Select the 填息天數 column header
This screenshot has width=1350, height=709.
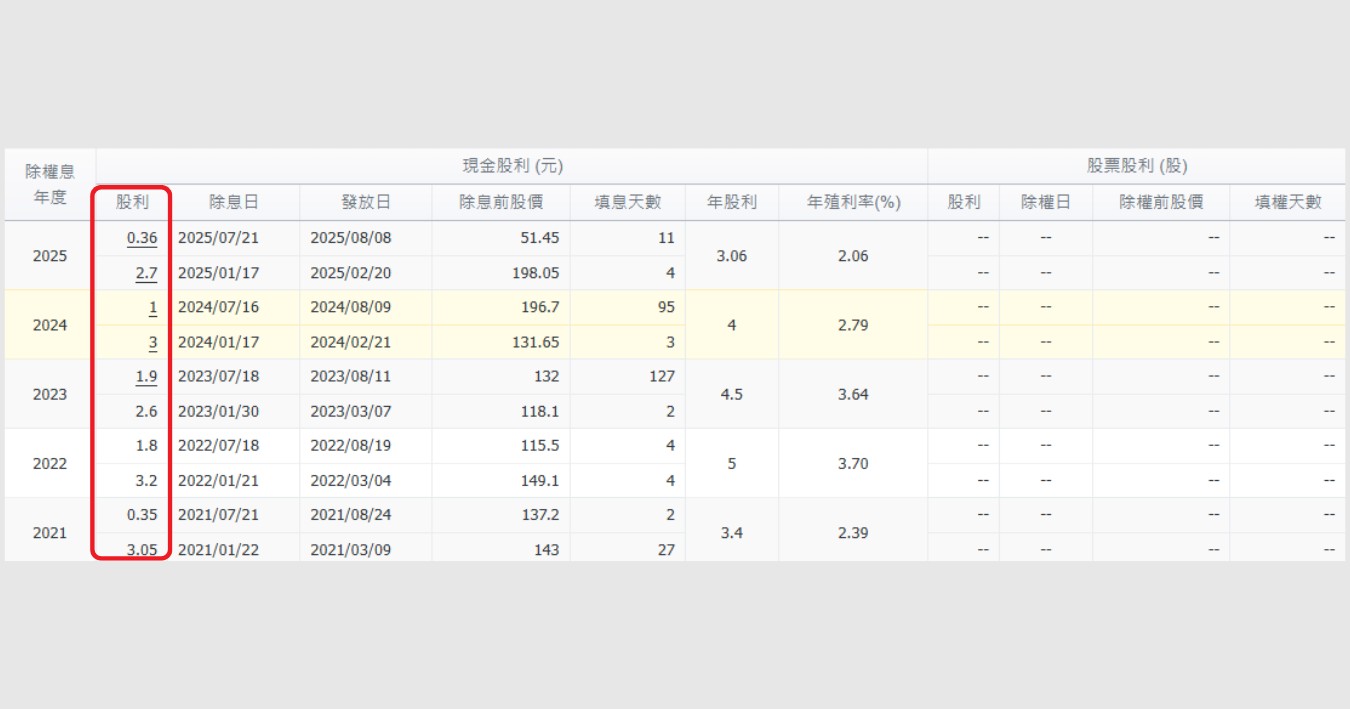[x=628, y=202]
